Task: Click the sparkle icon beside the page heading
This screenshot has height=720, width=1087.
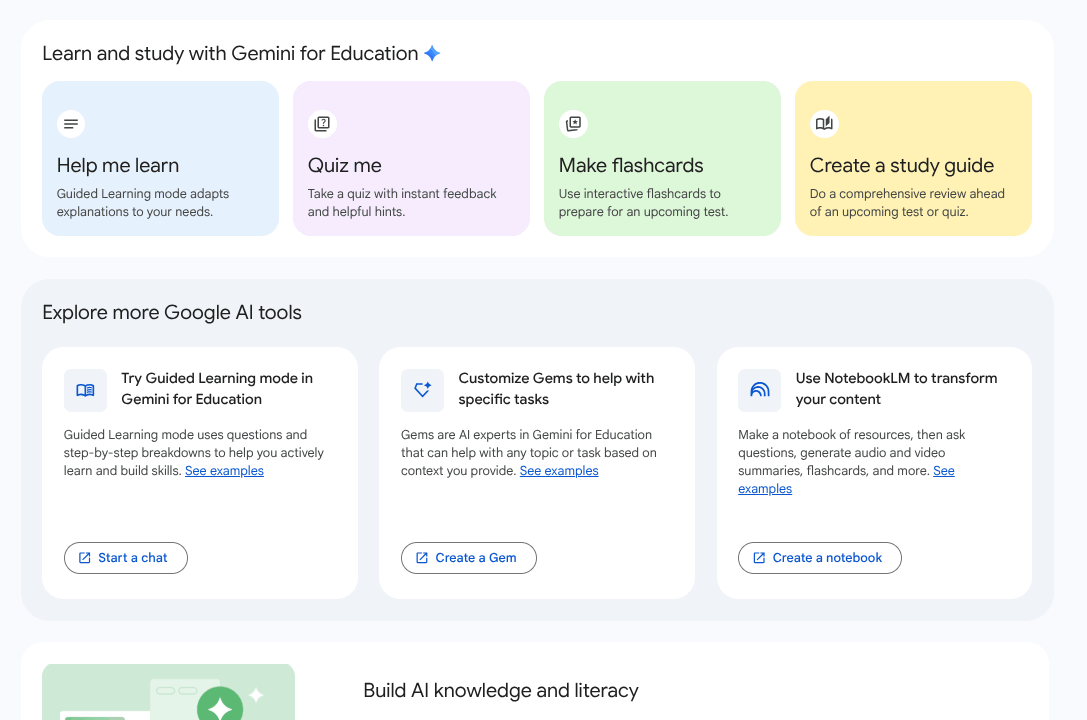Action: (431, 53)
